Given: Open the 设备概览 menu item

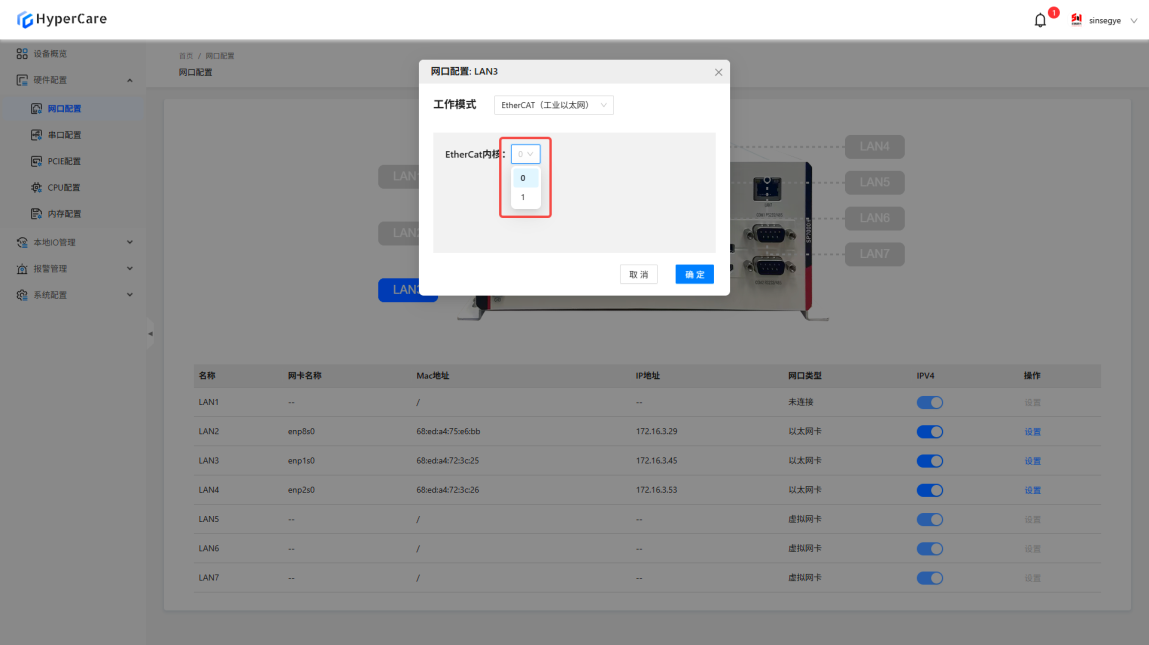Looking at the screenshot, I should tap(50, 54).
